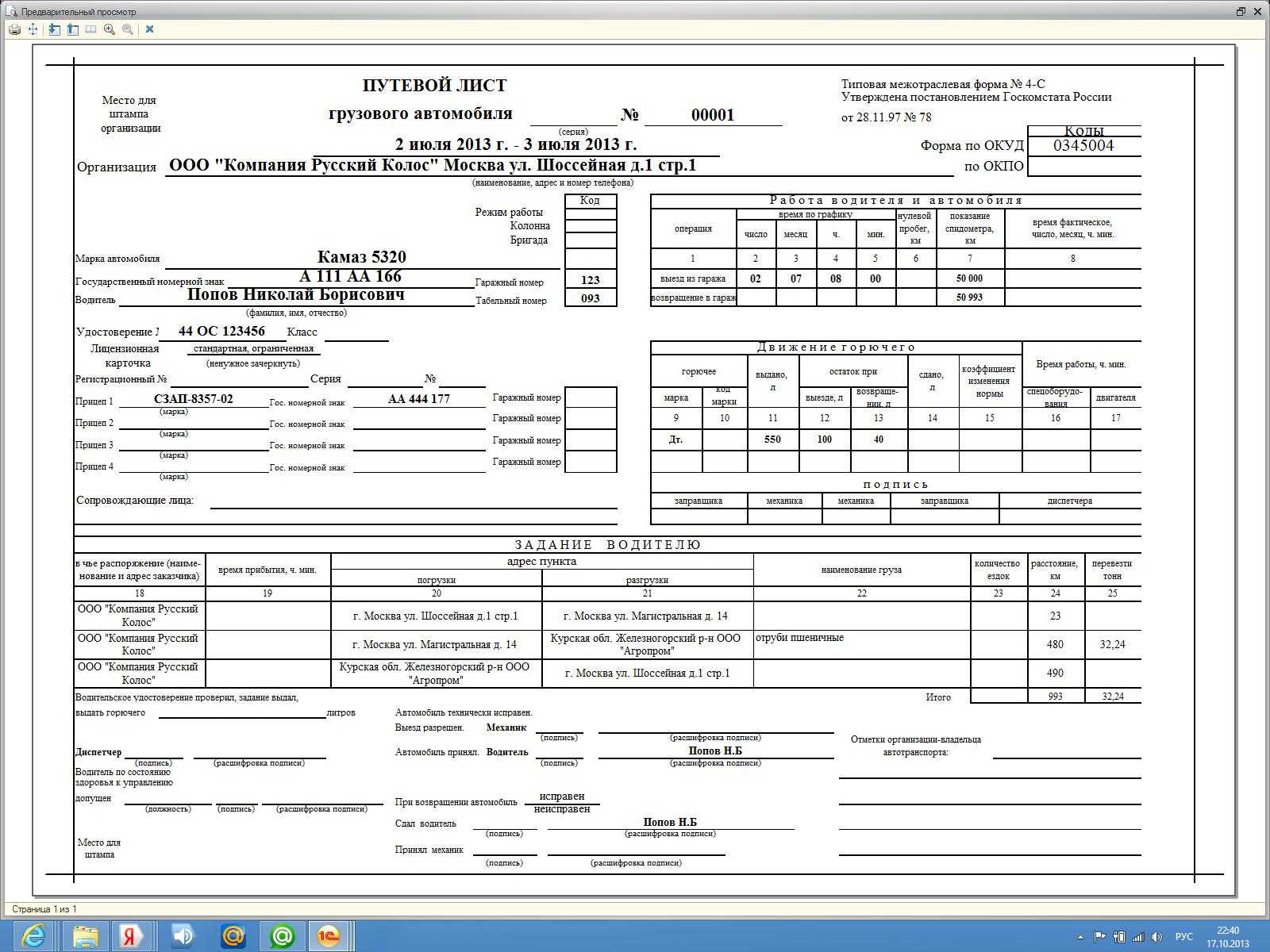Click heading 'Работа водителя и автомобиля'
The height and width of the screenshot is (952, 1270).
point(896,201)
